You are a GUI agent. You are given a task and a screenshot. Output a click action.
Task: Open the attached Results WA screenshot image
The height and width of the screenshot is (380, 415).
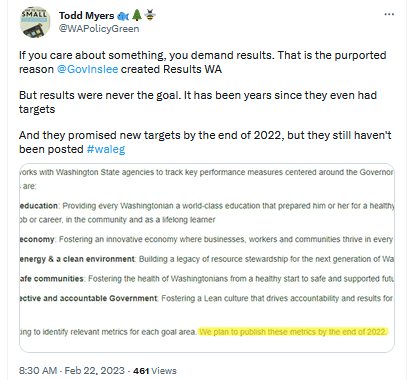coord(207,258)
